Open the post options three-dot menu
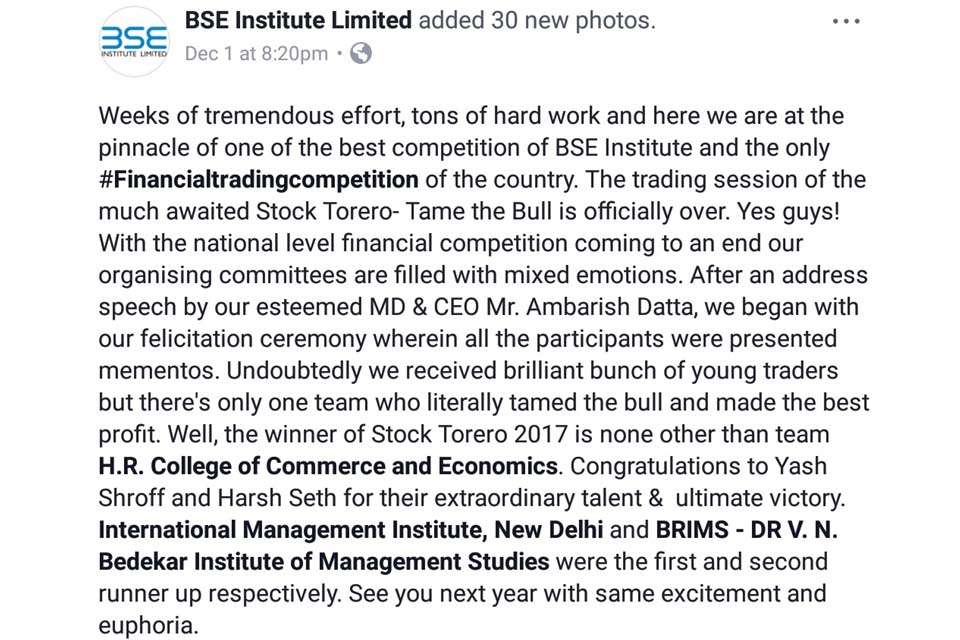Screen dimensions: 960x640 pyautogui.click(x=846, y=21)
